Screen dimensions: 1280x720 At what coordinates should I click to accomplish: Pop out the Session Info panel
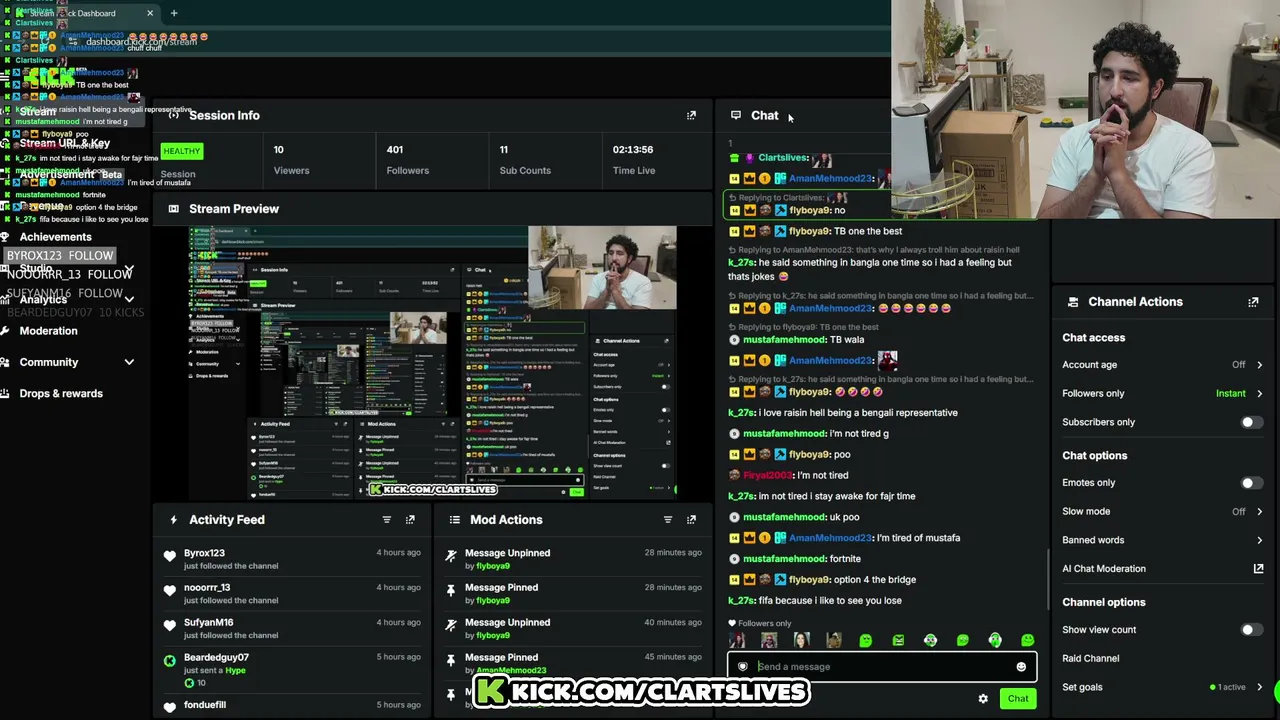point(691,115)
